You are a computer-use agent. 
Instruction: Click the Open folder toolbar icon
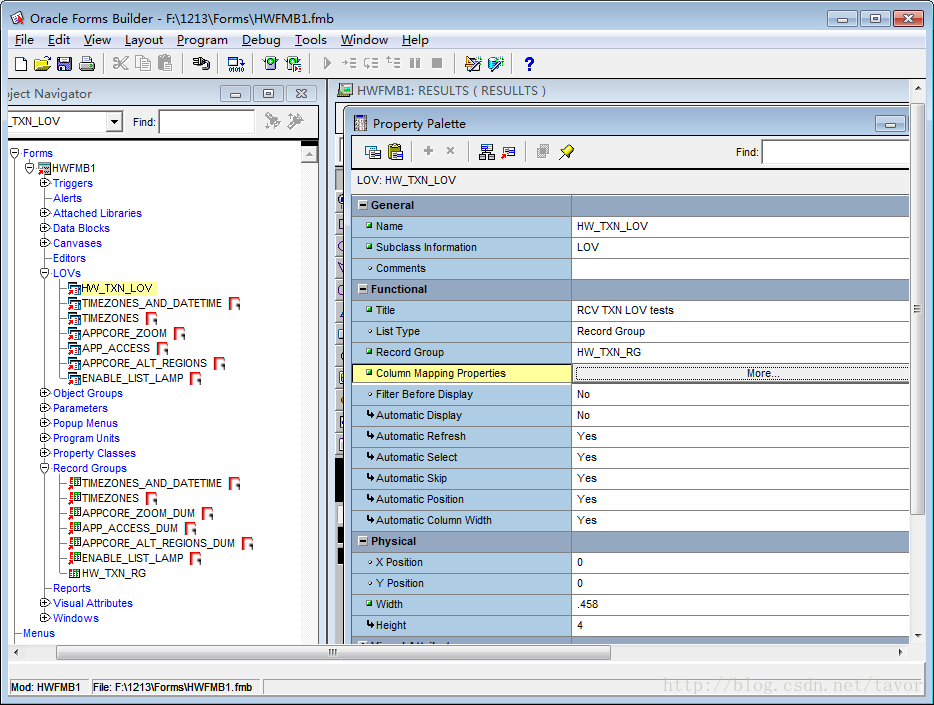click(42, 64)
